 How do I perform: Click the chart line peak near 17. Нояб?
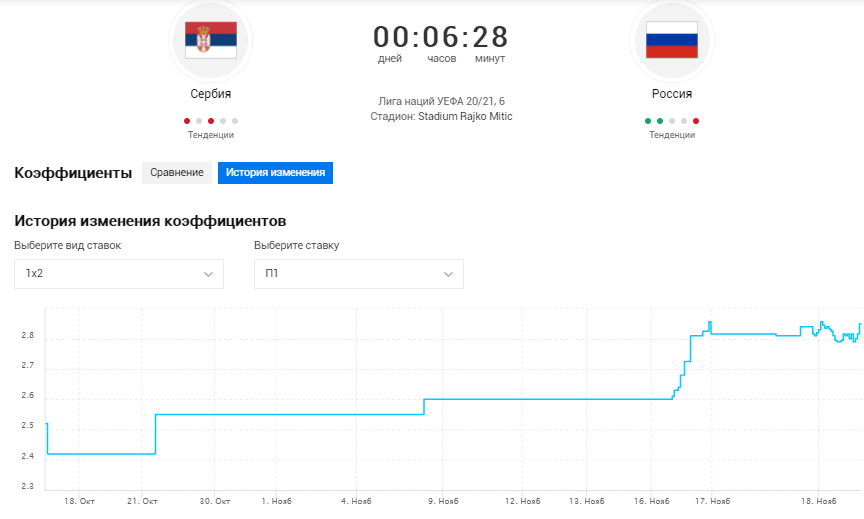coord(710,323)
